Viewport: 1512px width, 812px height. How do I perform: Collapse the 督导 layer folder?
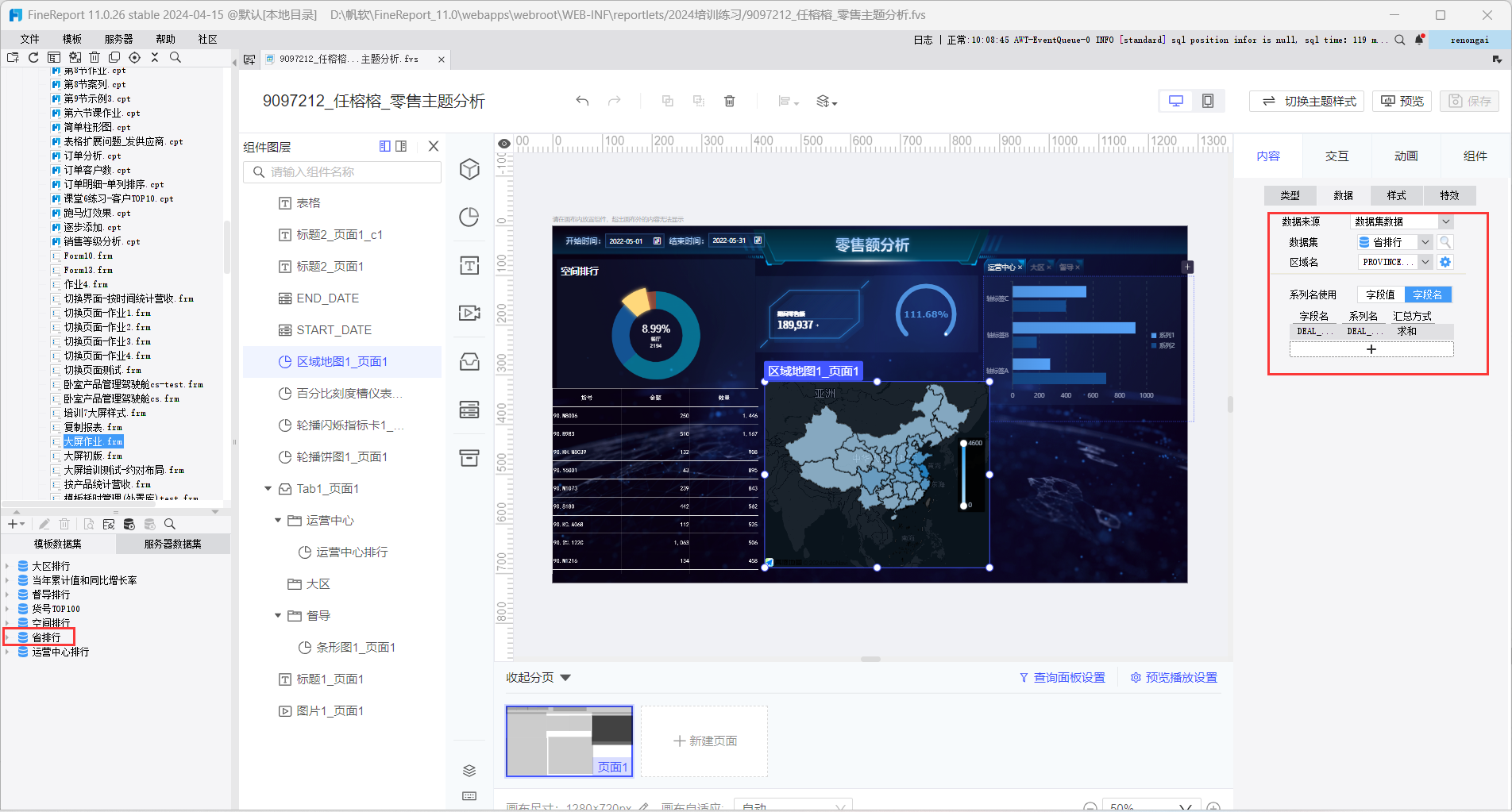click(278, 616)
